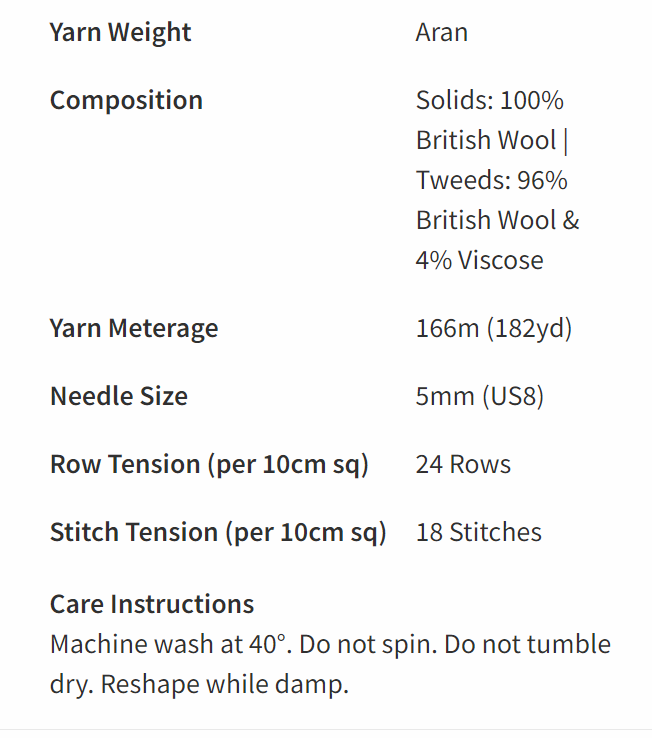Click the Solids: 100% text line
Viewport: 652px width, 738px height.
click(490, 100)
